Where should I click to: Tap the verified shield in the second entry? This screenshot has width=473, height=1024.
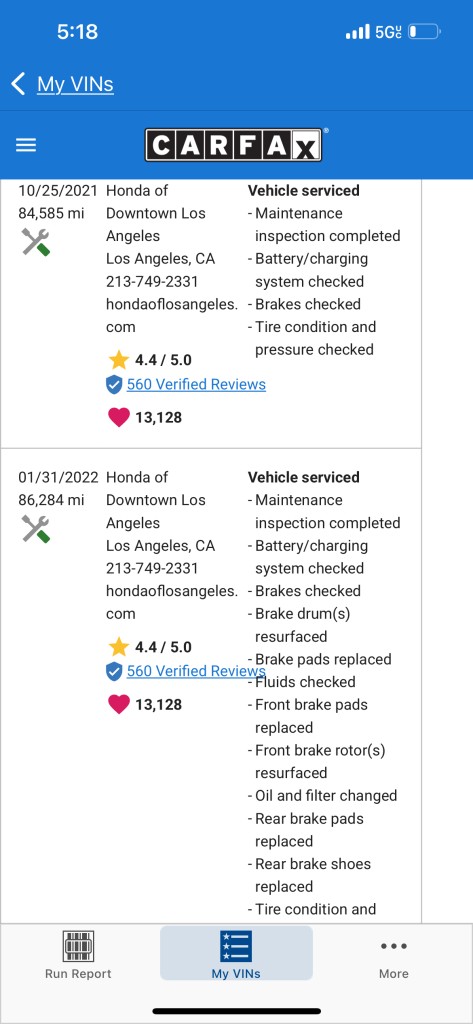[114, 671]
